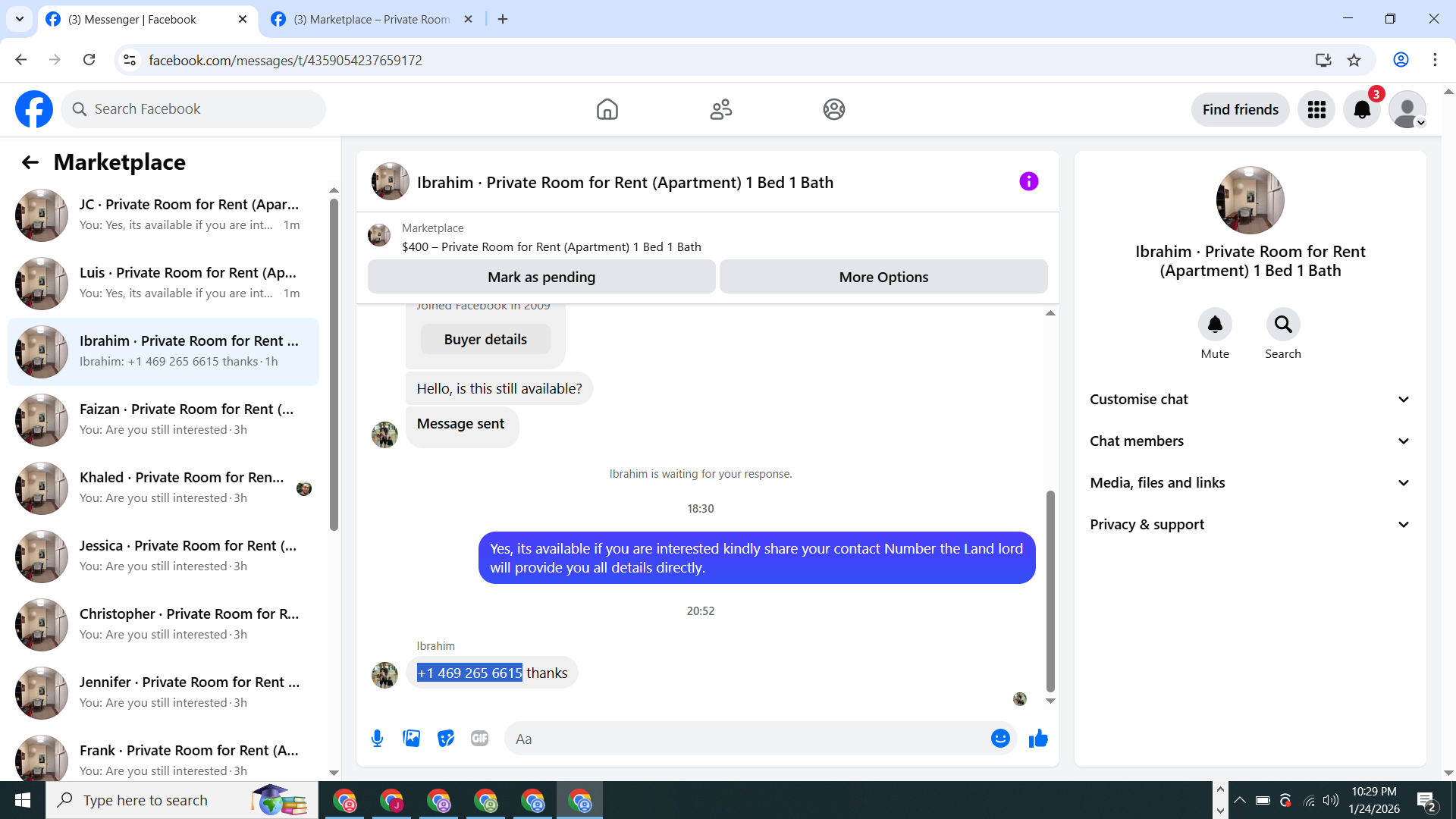Viewport: 1456px width, 819px height.
Task: Send a thumbs-up like
Action: point(1038,739)
